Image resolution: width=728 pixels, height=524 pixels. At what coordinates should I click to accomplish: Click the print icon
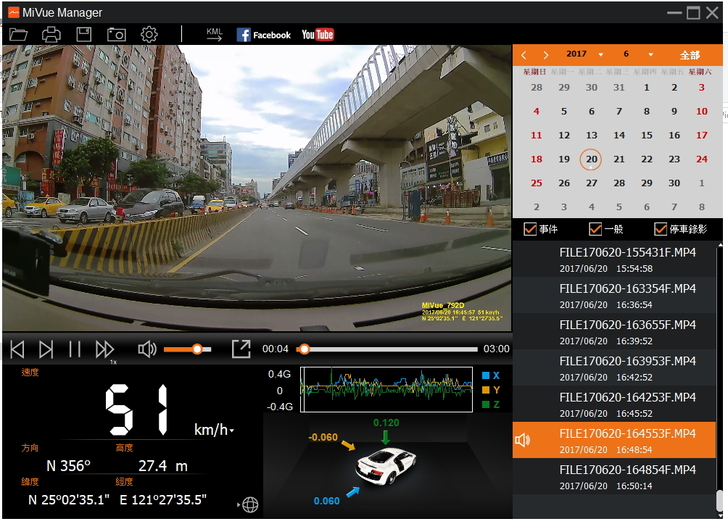tap(51, 35)
